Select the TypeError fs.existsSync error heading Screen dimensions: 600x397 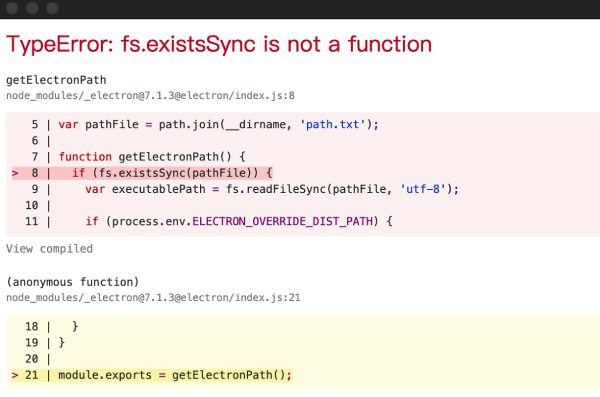pyautogui.click(x=219, y=44)
